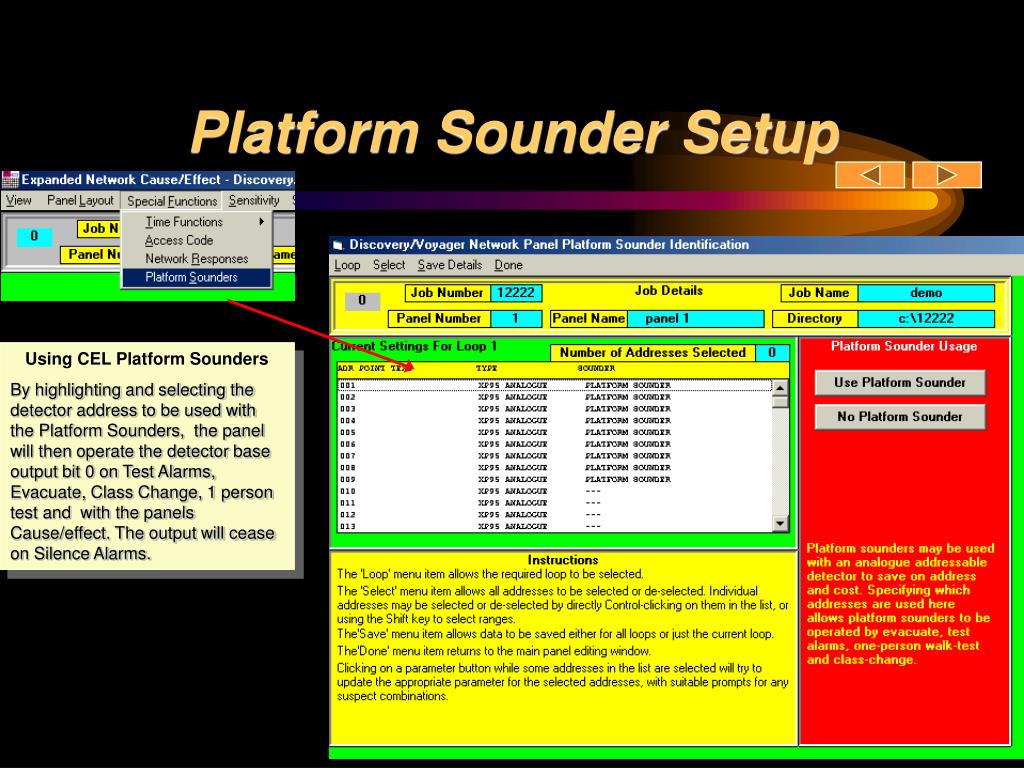Select address 009 row
The height and width of the screenshot is (768, 1024).
click(555, 480)
